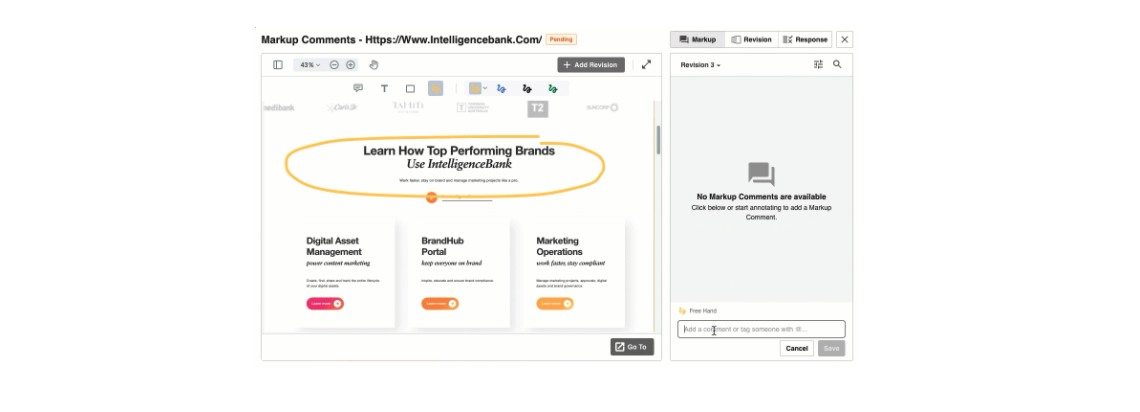Click the document vertical scrollbar thumb
The width and height of the screenshot is (1140, 412).
click(x=658, y=140)
